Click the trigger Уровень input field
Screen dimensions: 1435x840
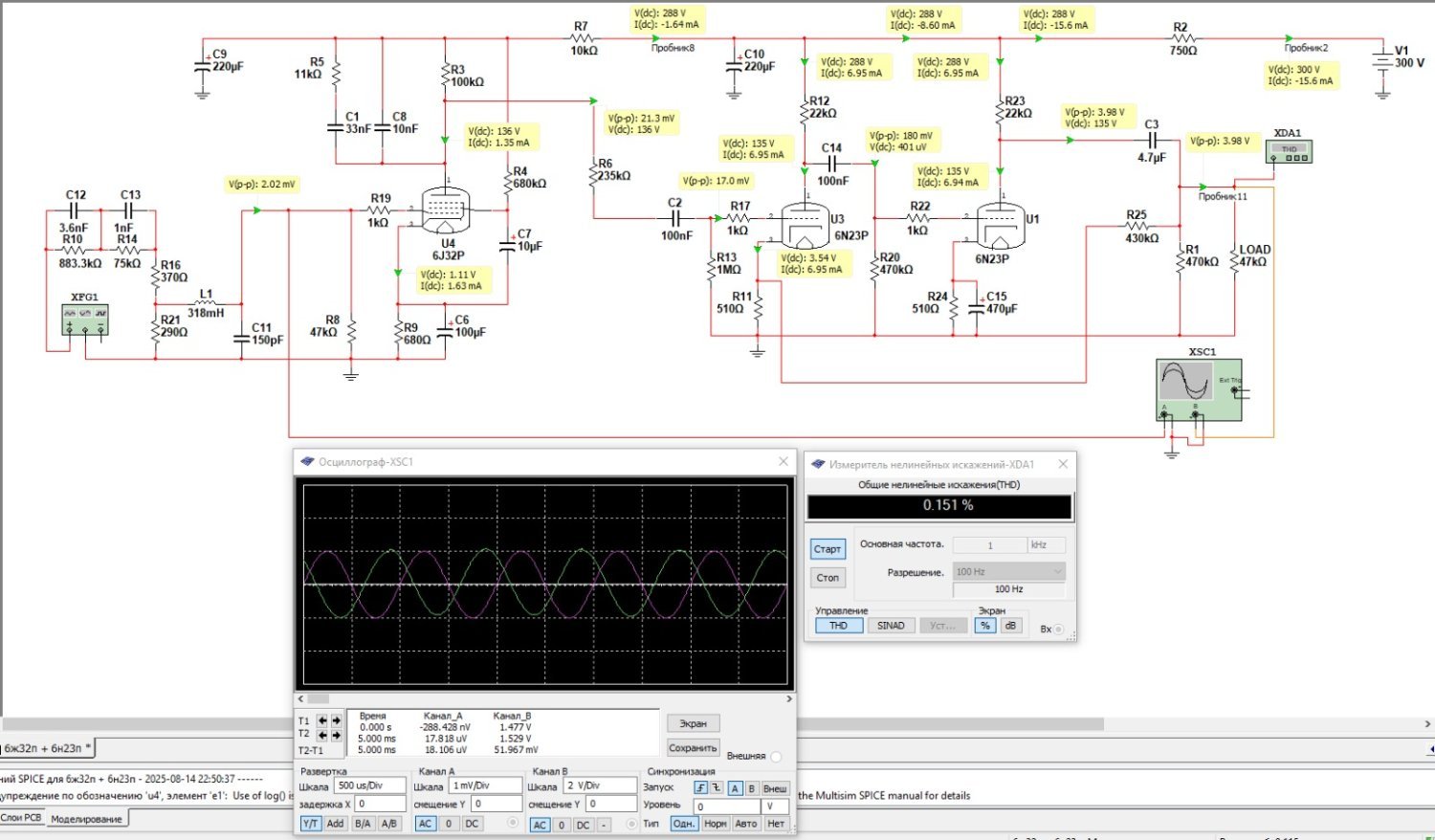(727, 807)
